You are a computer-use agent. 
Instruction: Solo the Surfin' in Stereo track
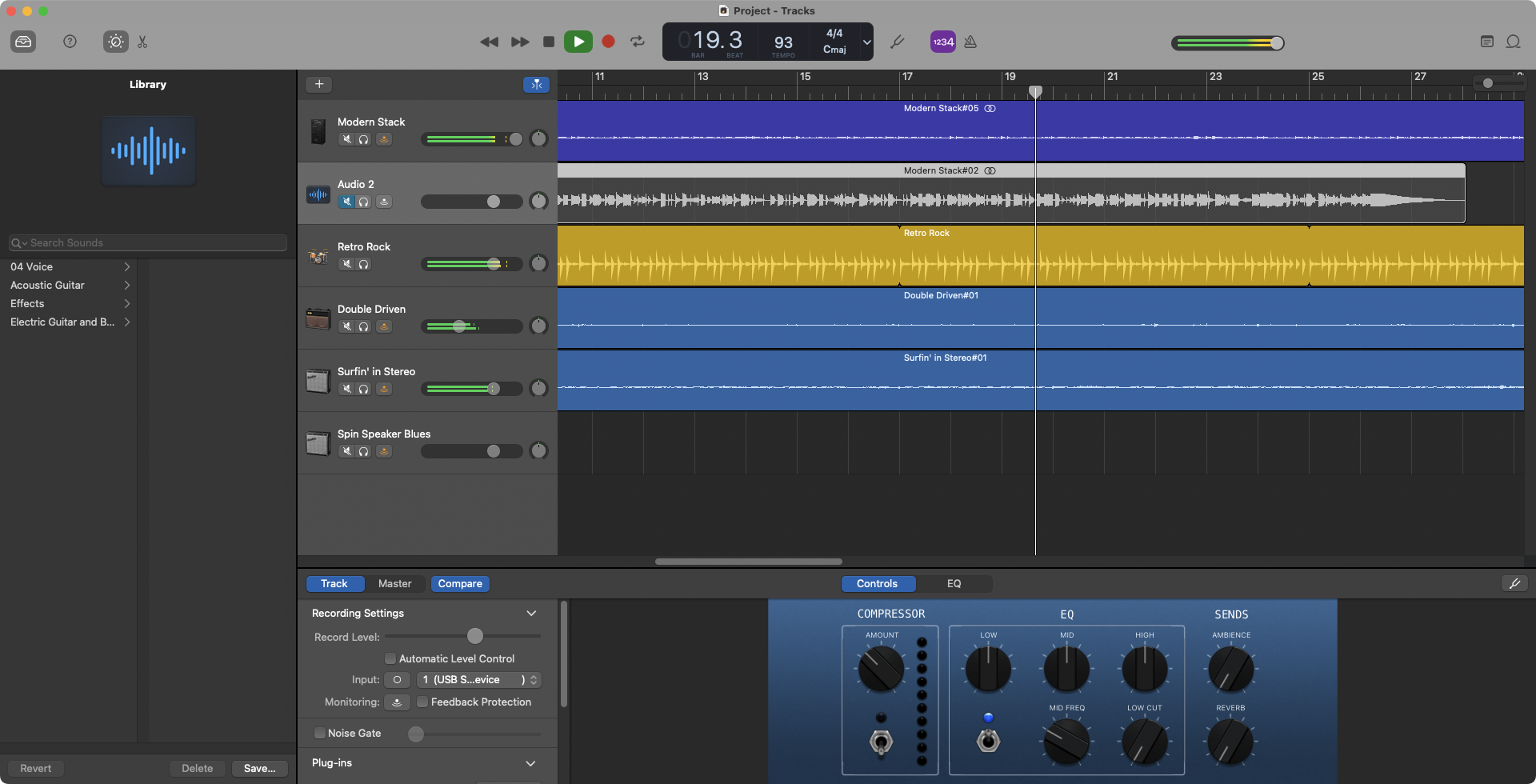point(364,389)
